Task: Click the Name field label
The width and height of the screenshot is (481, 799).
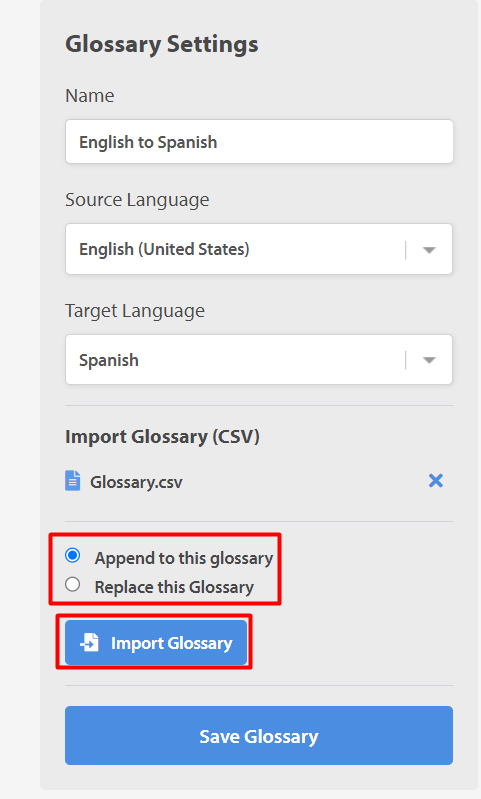Action: click(x=90, y=96)
